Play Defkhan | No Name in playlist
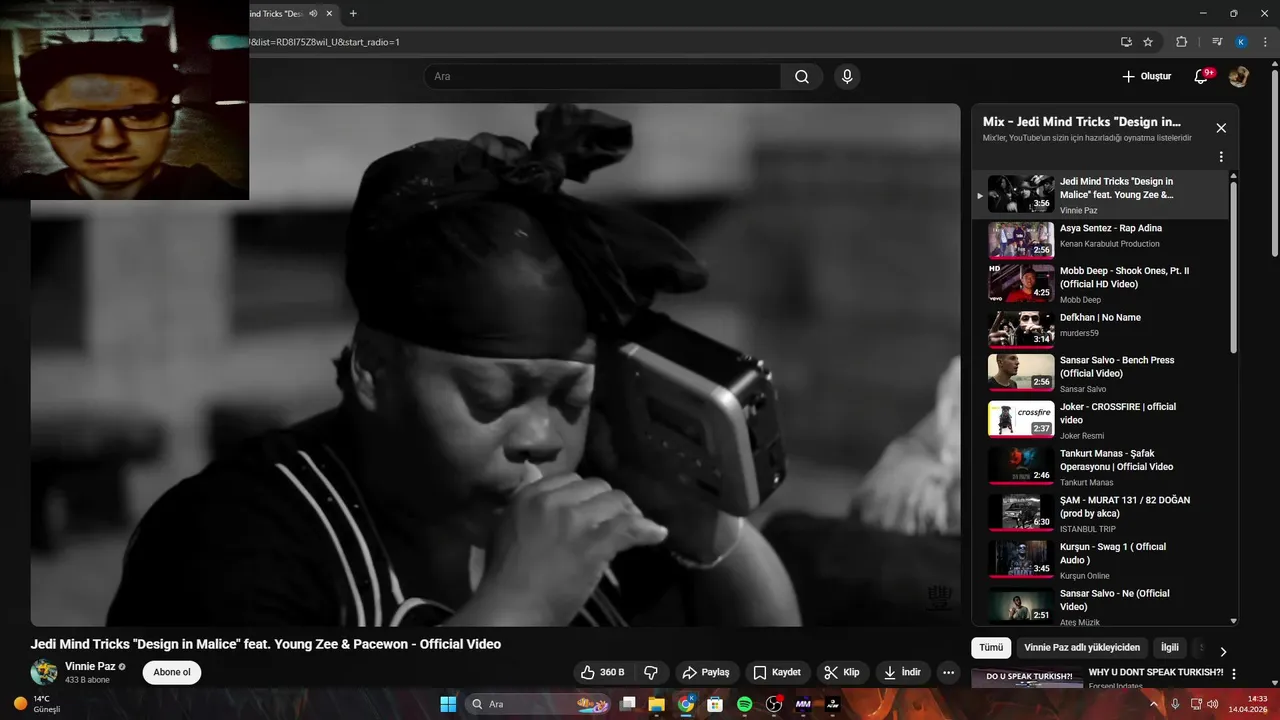Screen dimensions: 1280x720 click(1101, 329)
